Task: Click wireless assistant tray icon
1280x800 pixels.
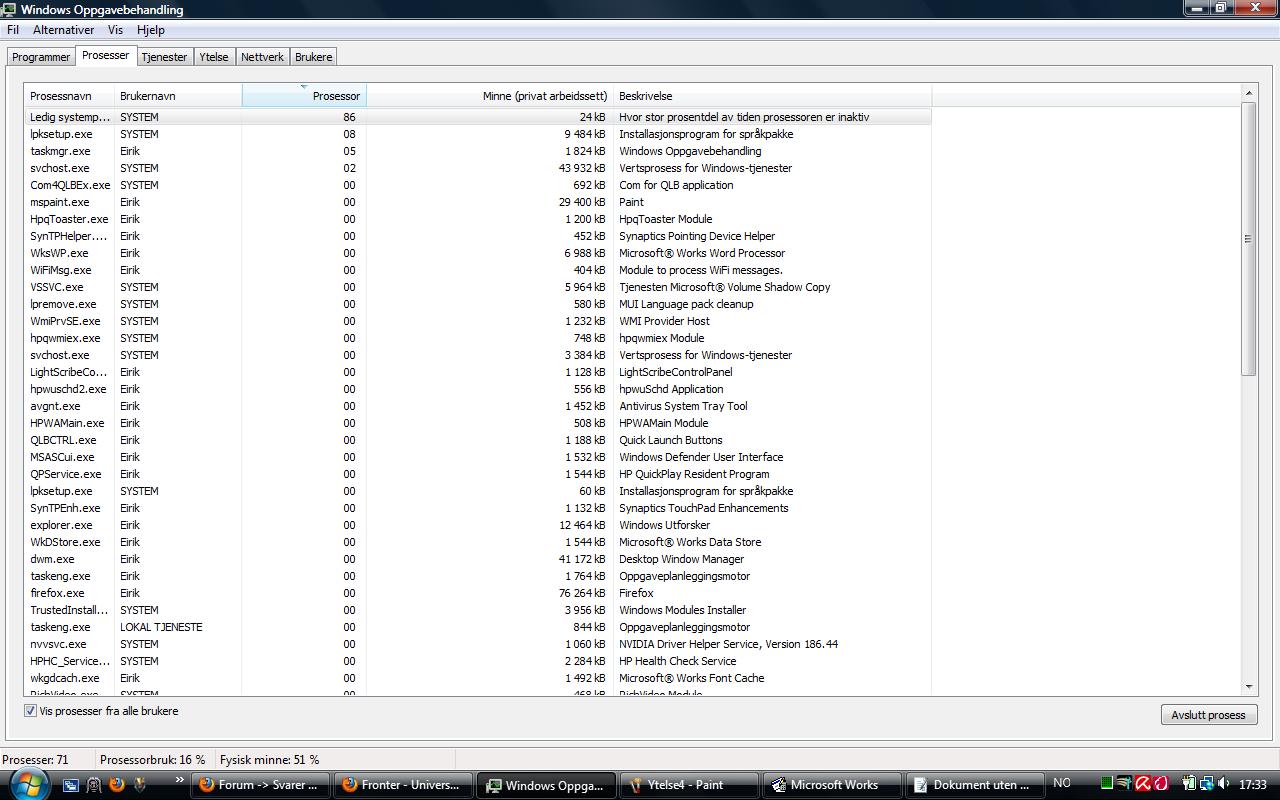Action: [x=1125, y=784]
